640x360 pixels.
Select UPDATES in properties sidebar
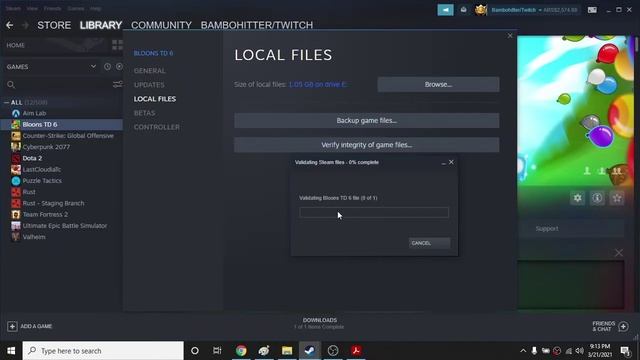pos(149,85)
